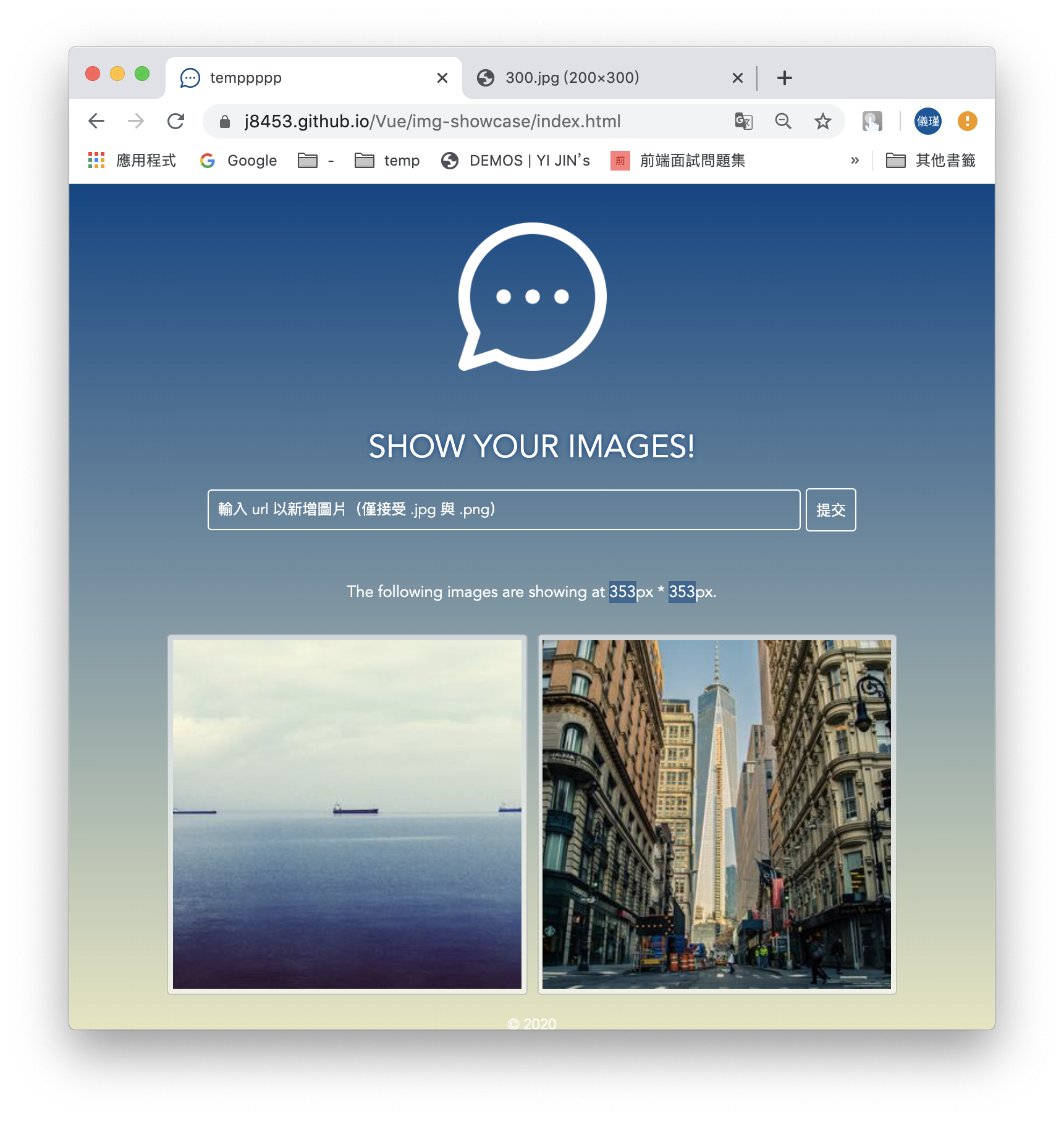Open the Google bookmark
This screenshot has height=1121, width=1064.
[x=239, y=161]
